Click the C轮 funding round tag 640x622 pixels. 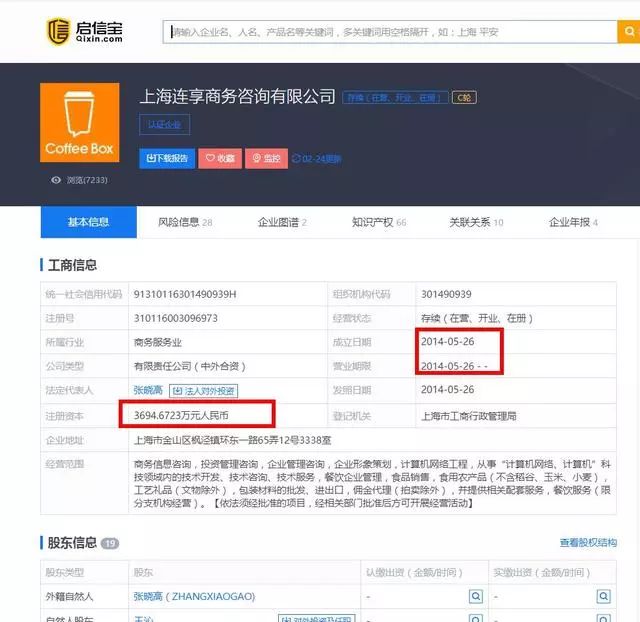[x=464, y=98]
